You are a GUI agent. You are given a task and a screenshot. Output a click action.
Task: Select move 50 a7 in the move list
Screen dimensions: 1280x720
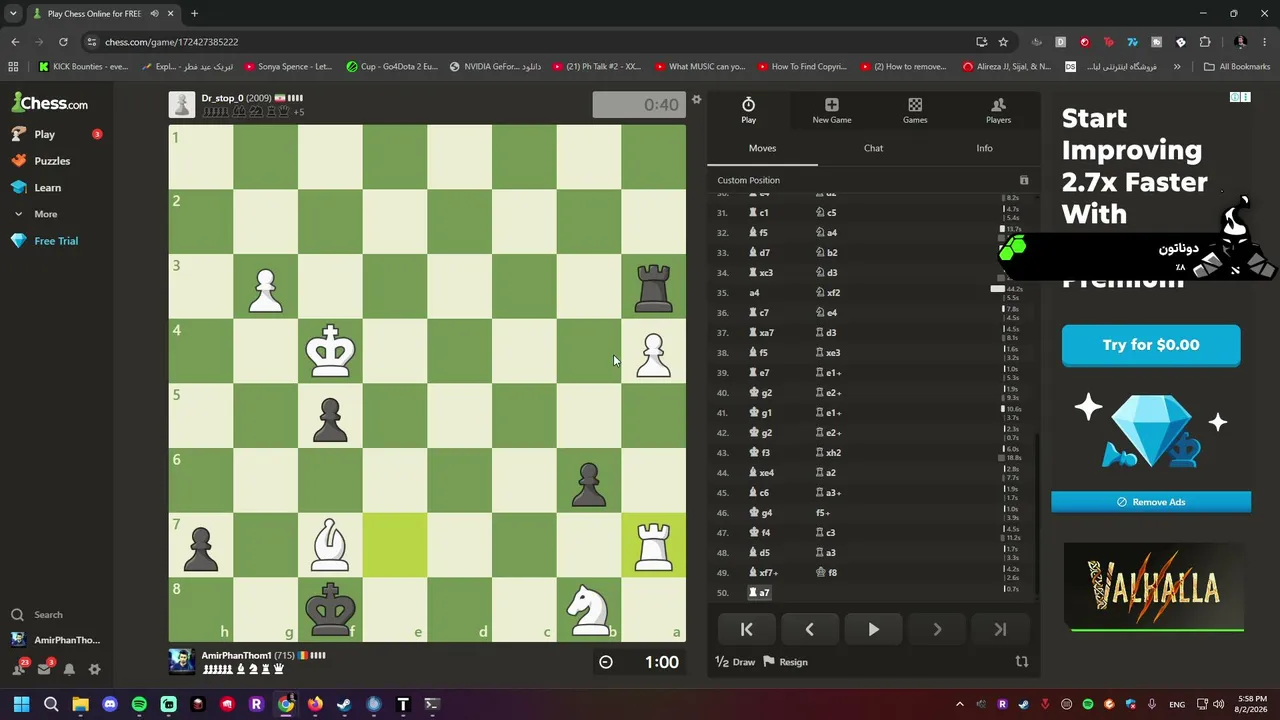[759, 593]
